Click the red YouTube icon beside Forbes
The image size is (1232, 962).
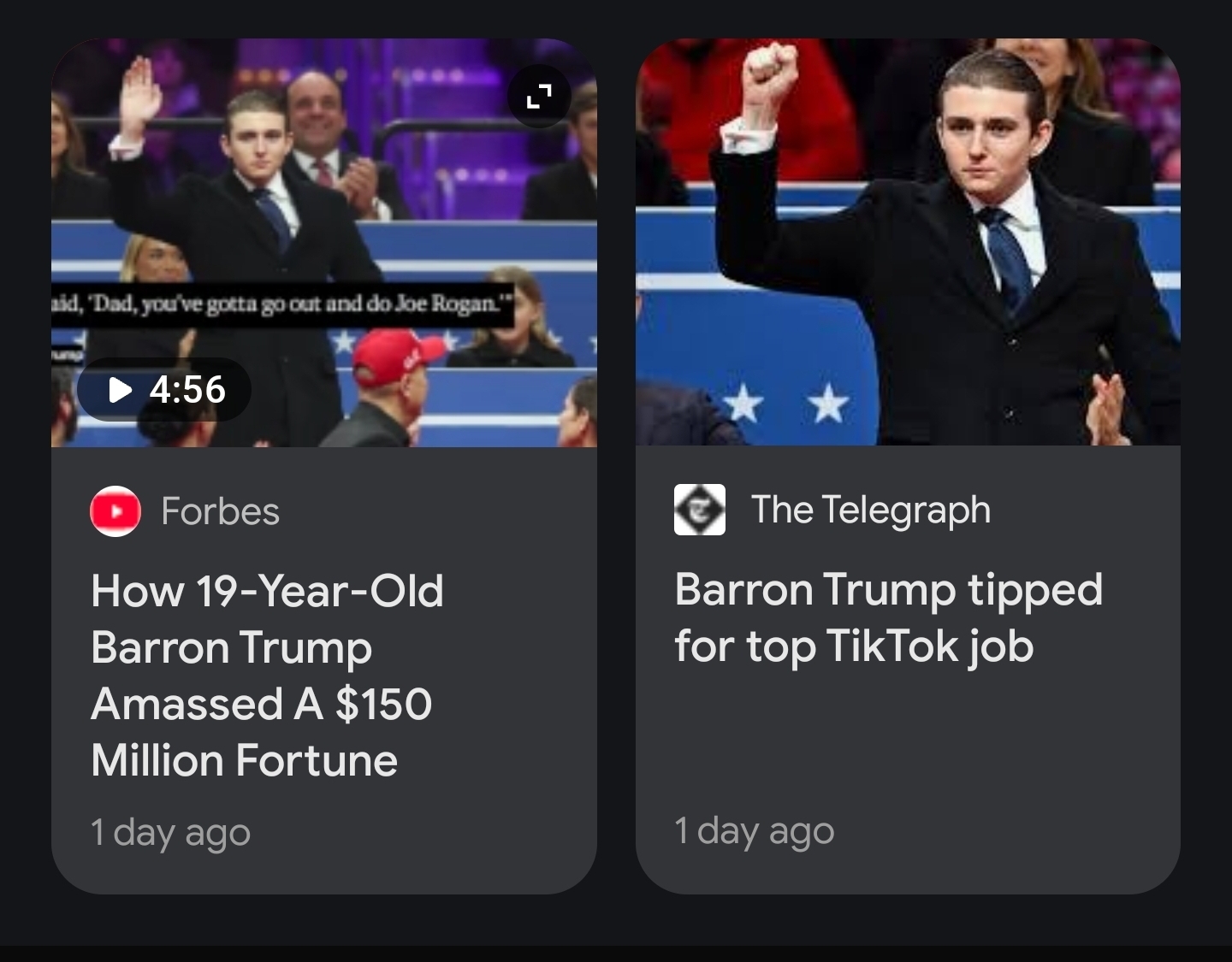[115, 511]
